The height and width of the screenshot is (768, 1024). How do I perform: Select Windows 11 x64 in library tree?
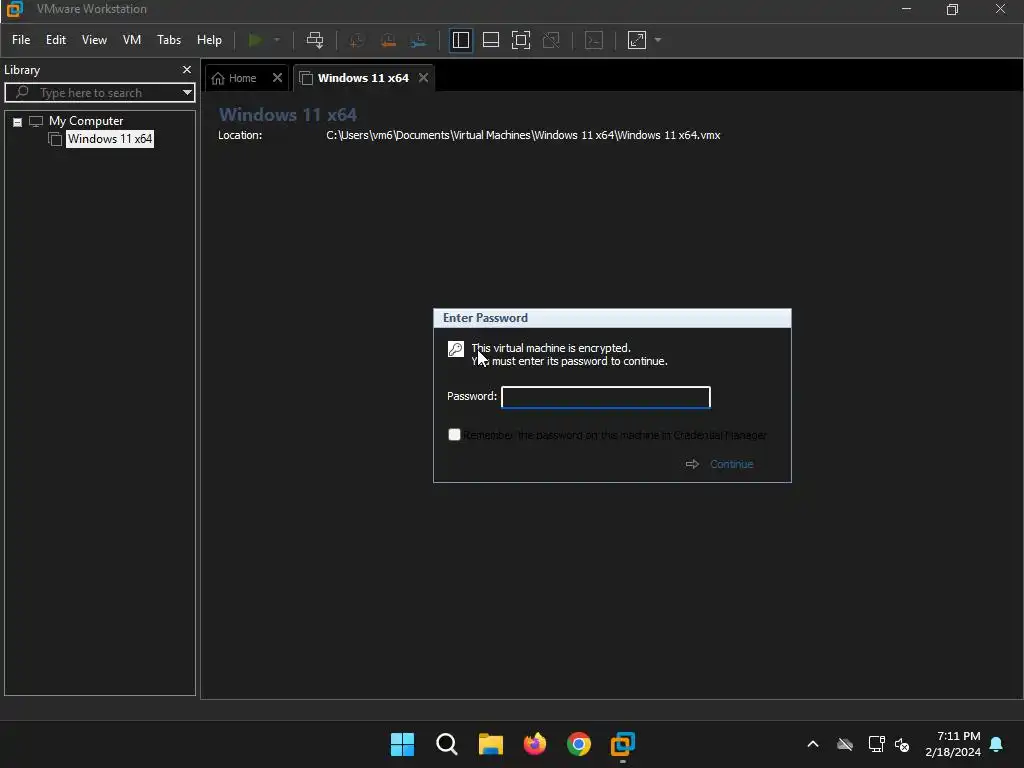tap(110, 138)
